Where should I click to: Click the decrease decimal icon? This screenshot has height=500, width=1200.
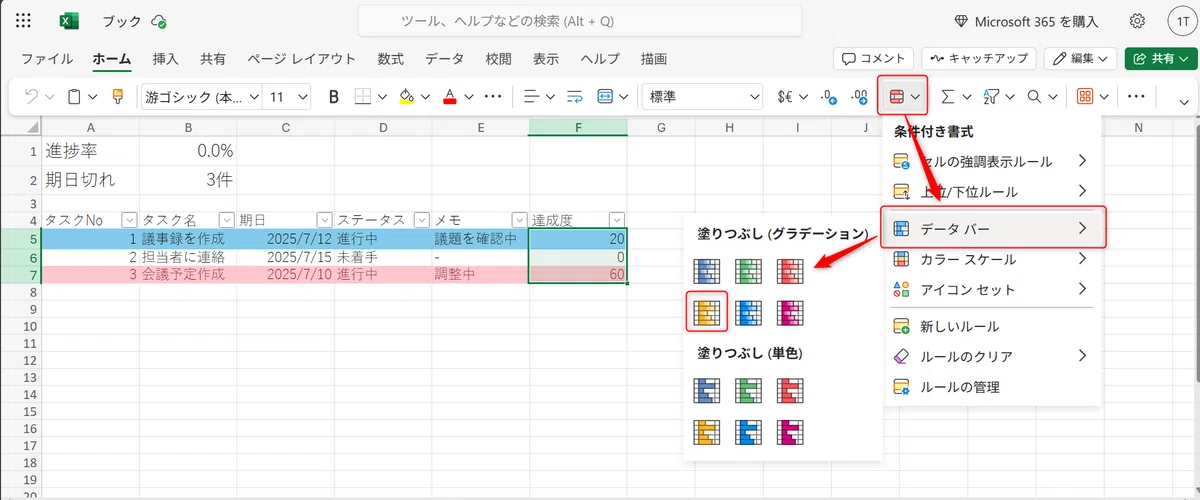tap(859, 97)
